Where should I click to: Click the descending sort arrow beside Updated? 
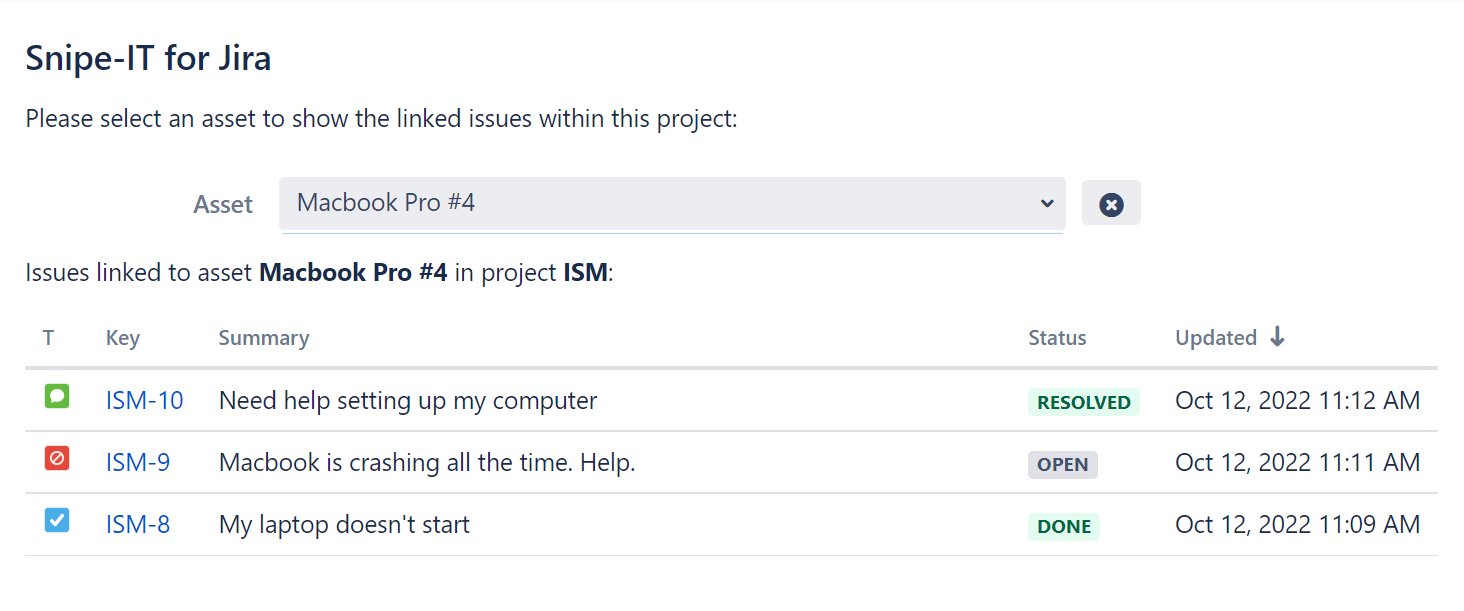tap(1277, 337)
